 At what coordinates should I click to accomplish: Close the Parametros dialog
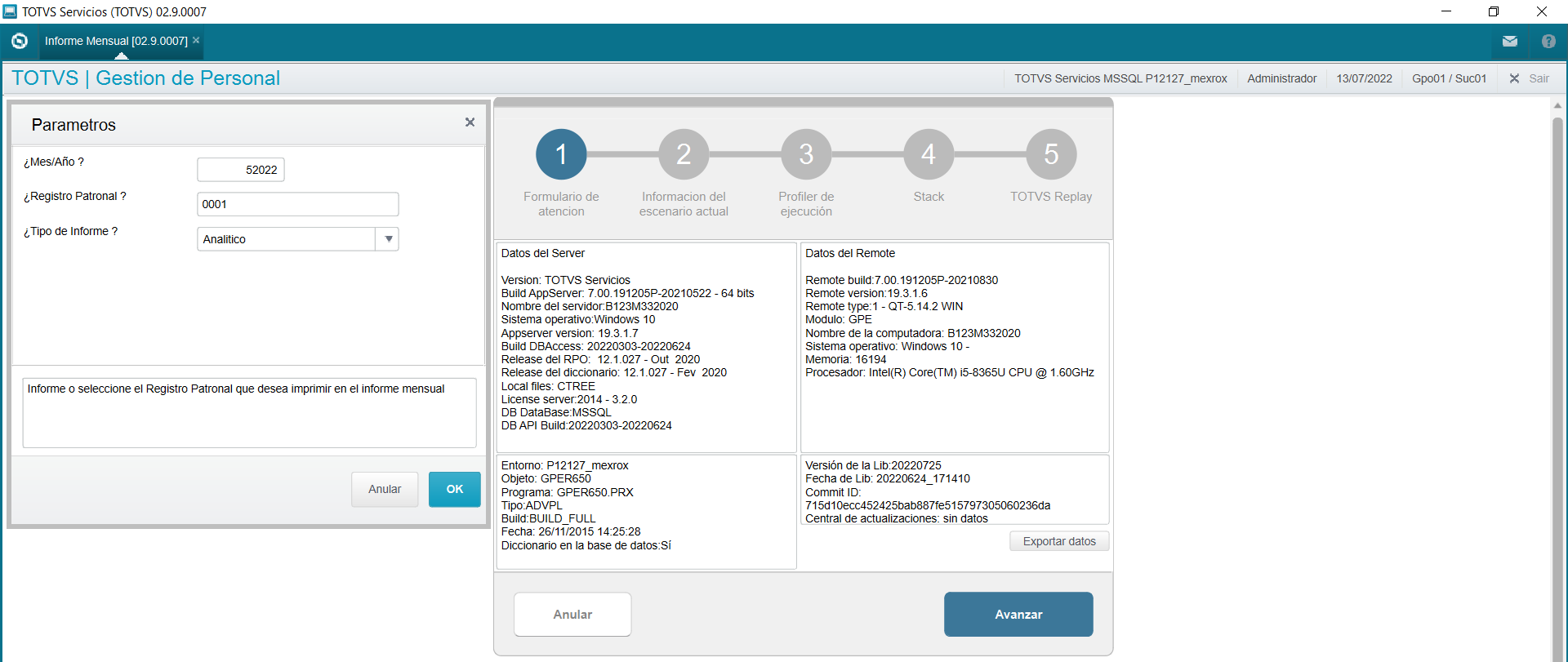pos(470,122)
